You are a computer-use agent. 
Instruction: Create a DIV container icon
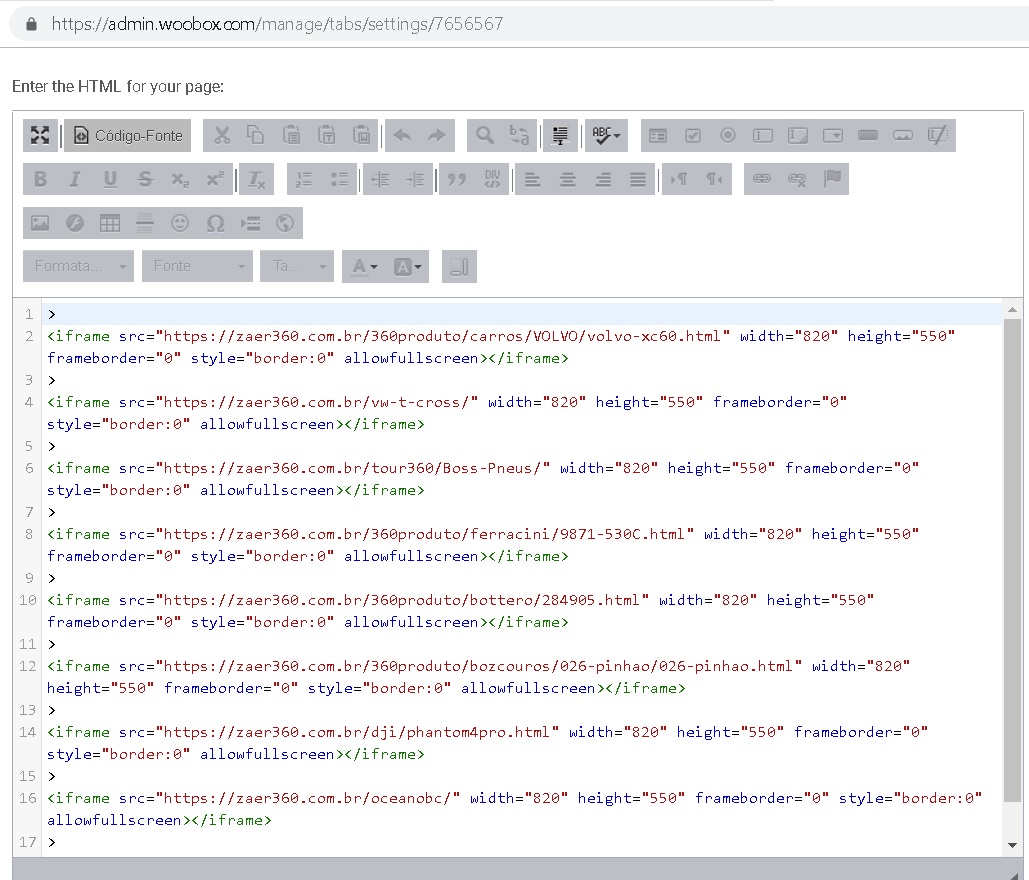[492, 179]
